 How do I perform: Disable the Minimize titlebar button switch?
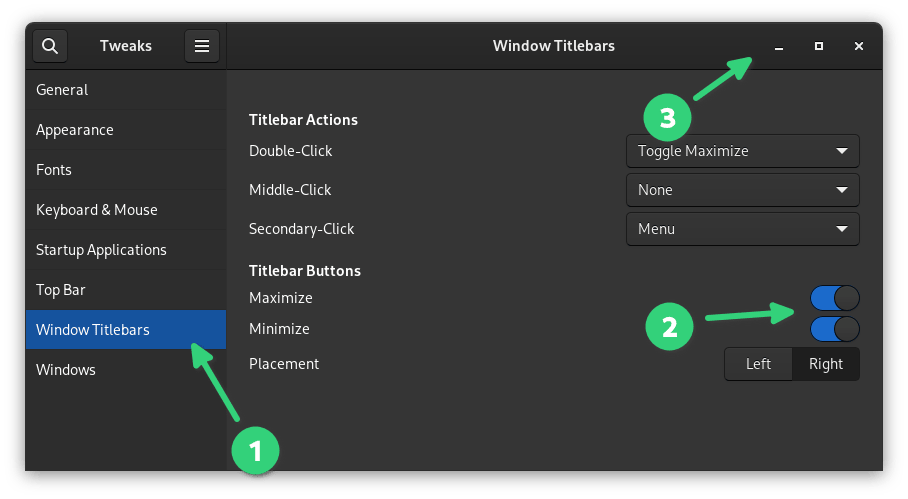tap(835, 329)
